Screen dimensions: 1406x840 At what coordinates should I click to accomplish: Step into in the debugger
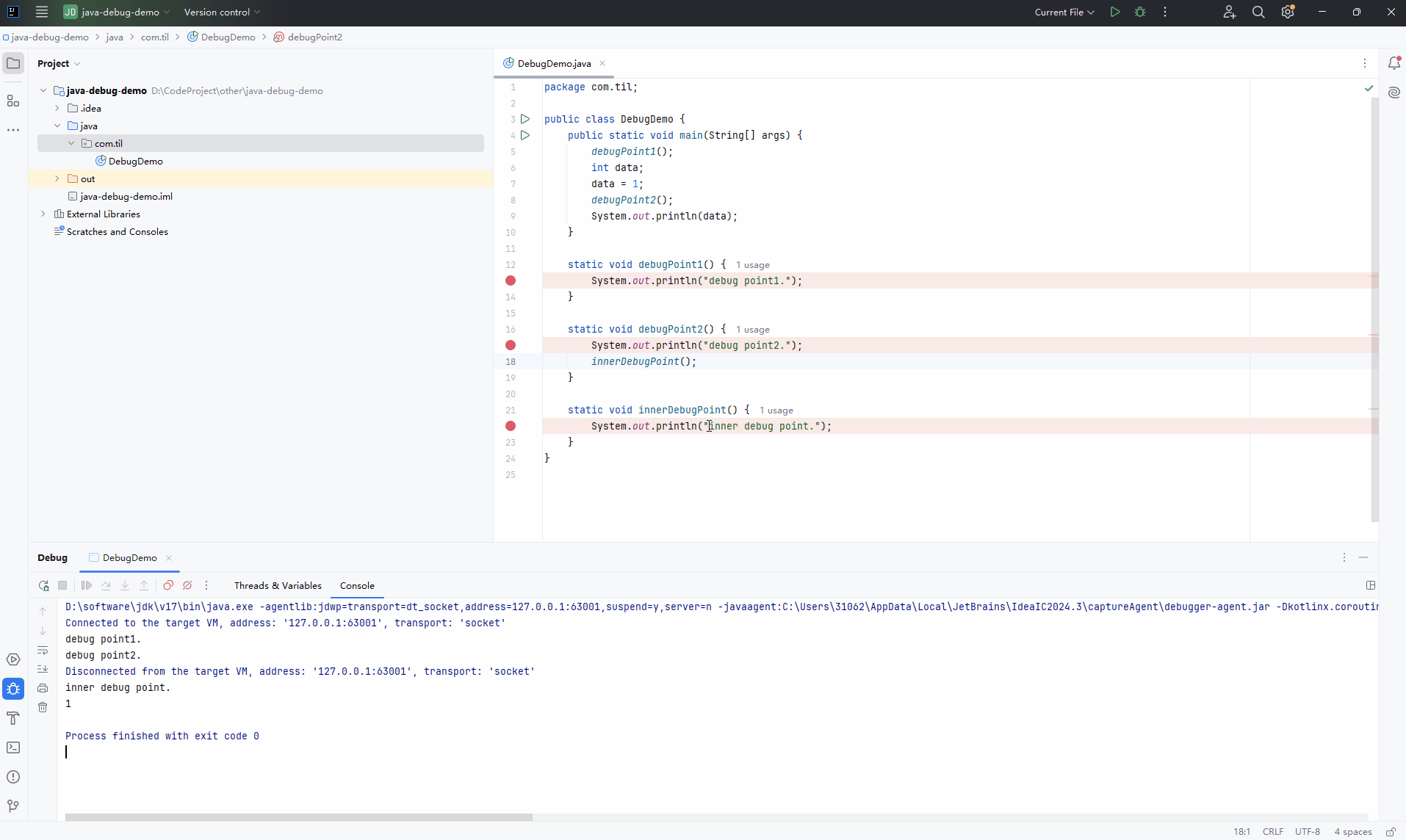(x=125, y=585)
